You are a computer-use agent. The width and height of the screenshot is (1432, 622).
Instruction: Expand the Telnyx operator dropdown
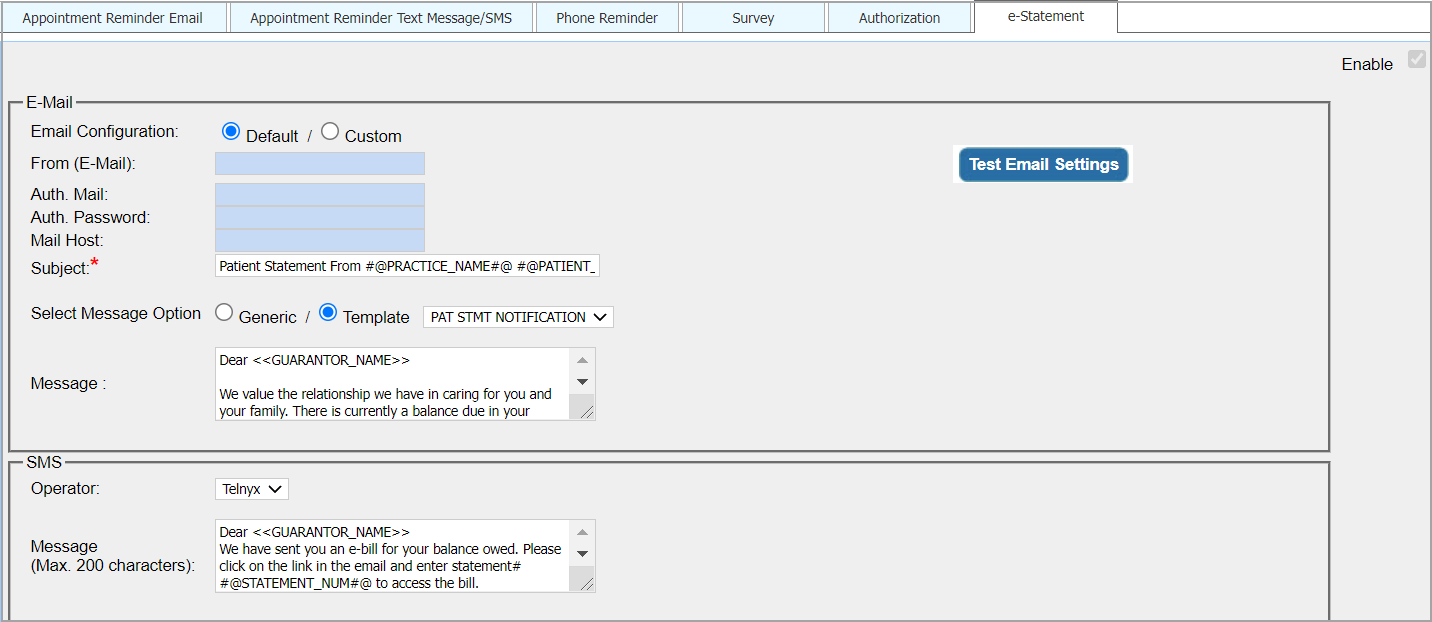coord(251,489)
